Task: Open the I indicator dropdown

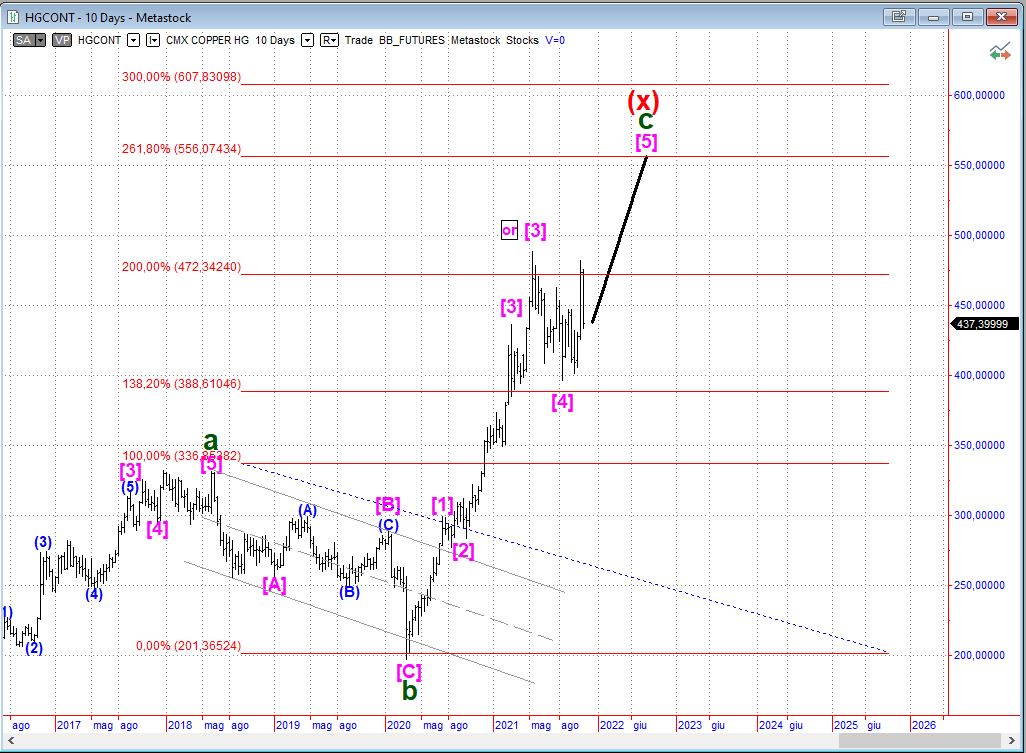Action: click(153, 40)
